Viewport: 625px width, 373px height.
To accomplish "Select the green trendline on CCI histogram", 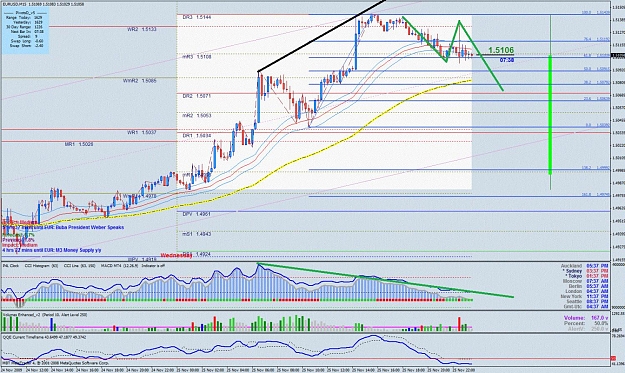I will tap(386, 281).
